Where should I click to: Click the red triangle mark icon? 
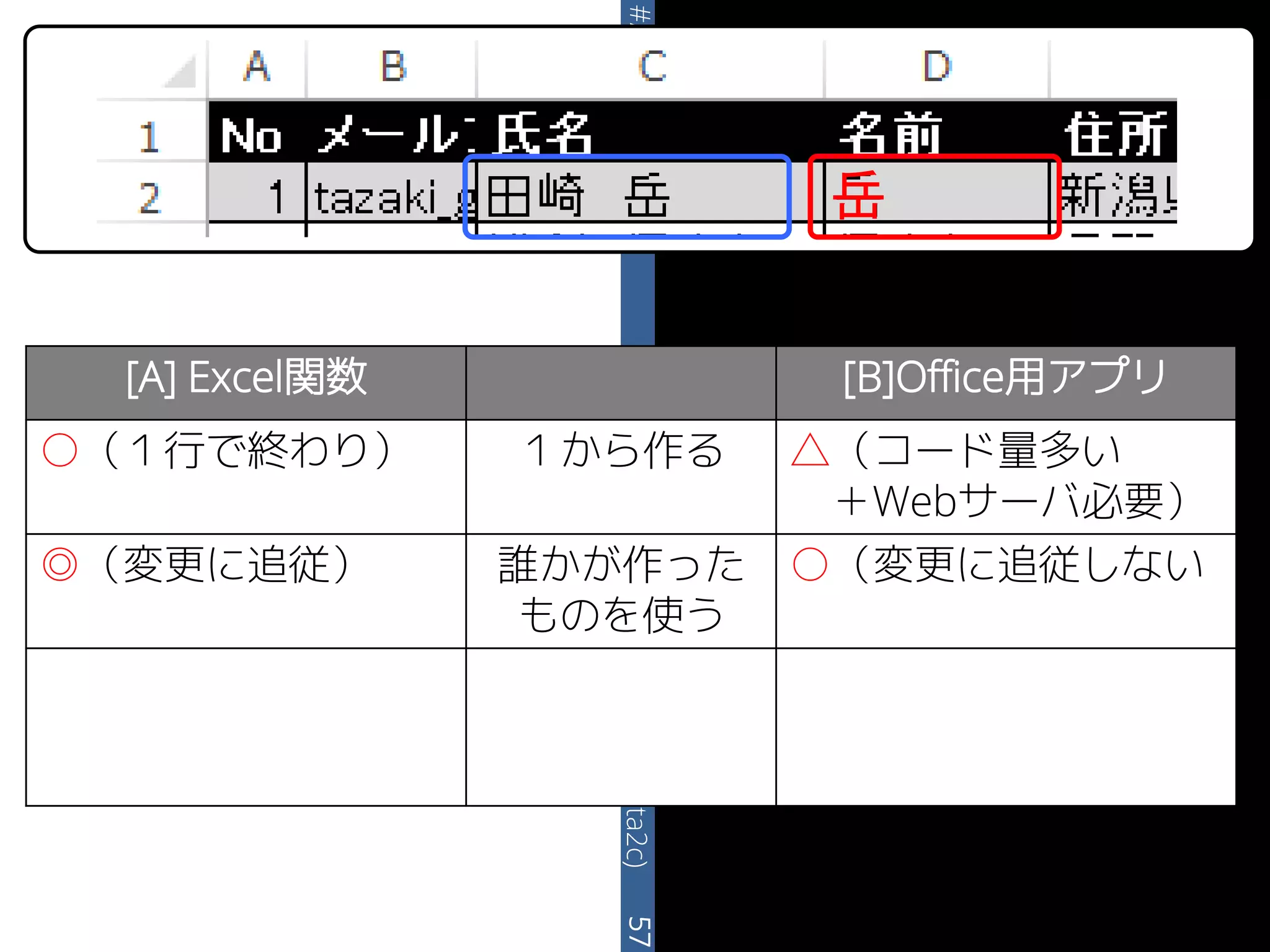tap(810, 451)
